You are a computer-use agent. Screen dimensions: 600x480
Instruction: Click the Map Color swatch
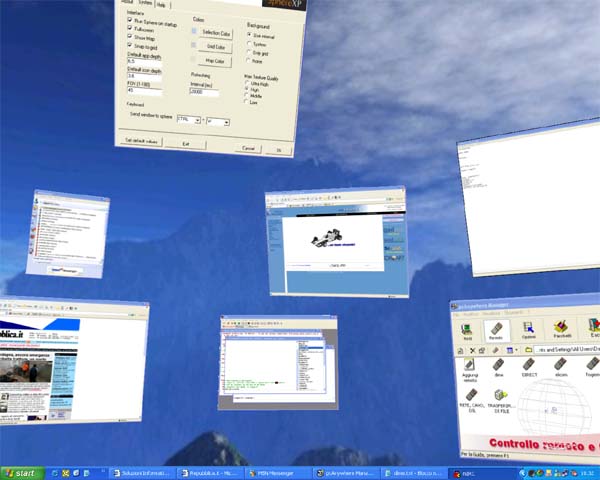(193, 59)
